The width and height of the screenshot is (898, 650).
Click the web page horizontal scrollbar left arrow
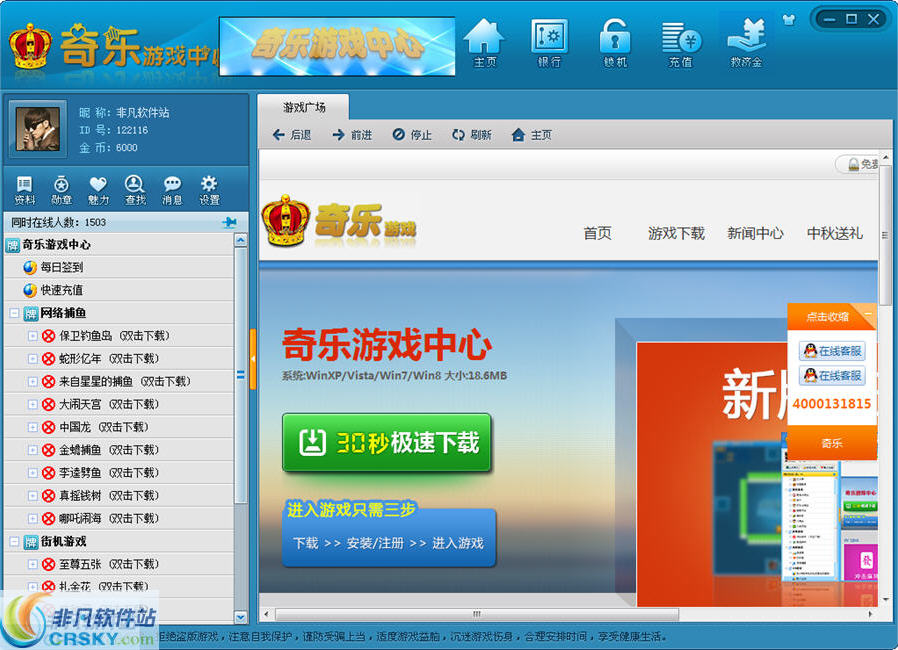pyautogui.click(x=266, y=614)
